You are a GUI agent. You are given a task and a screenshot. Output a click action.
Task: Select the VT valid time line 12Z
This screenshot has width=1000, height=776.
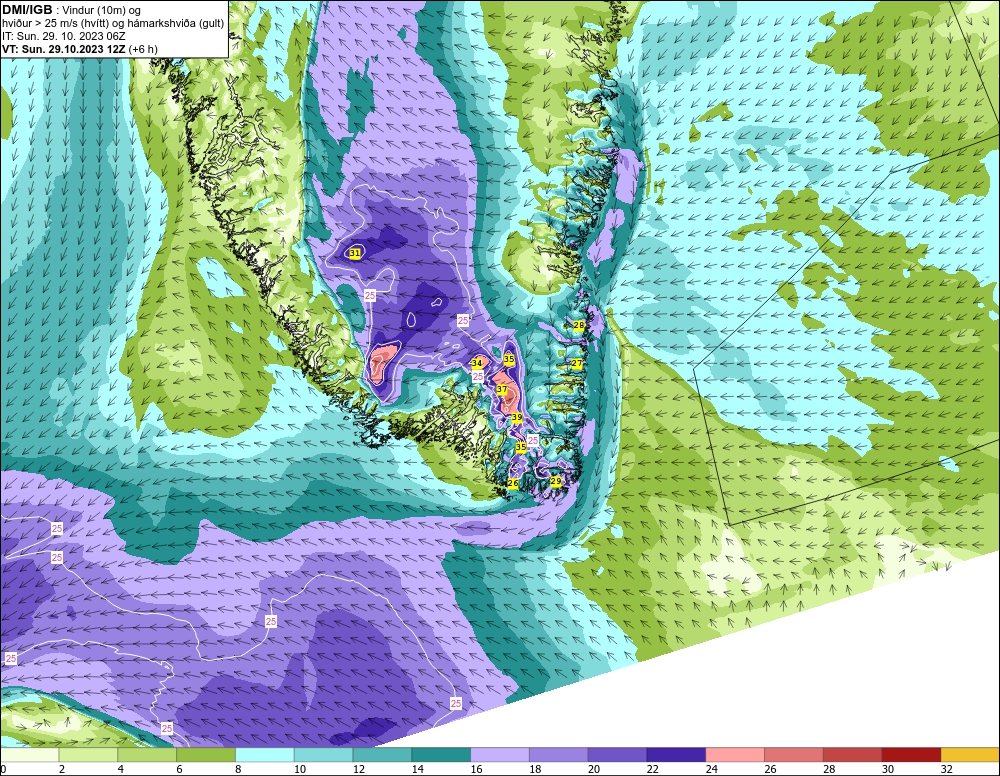pyautogui.click(x=80, y=49)
